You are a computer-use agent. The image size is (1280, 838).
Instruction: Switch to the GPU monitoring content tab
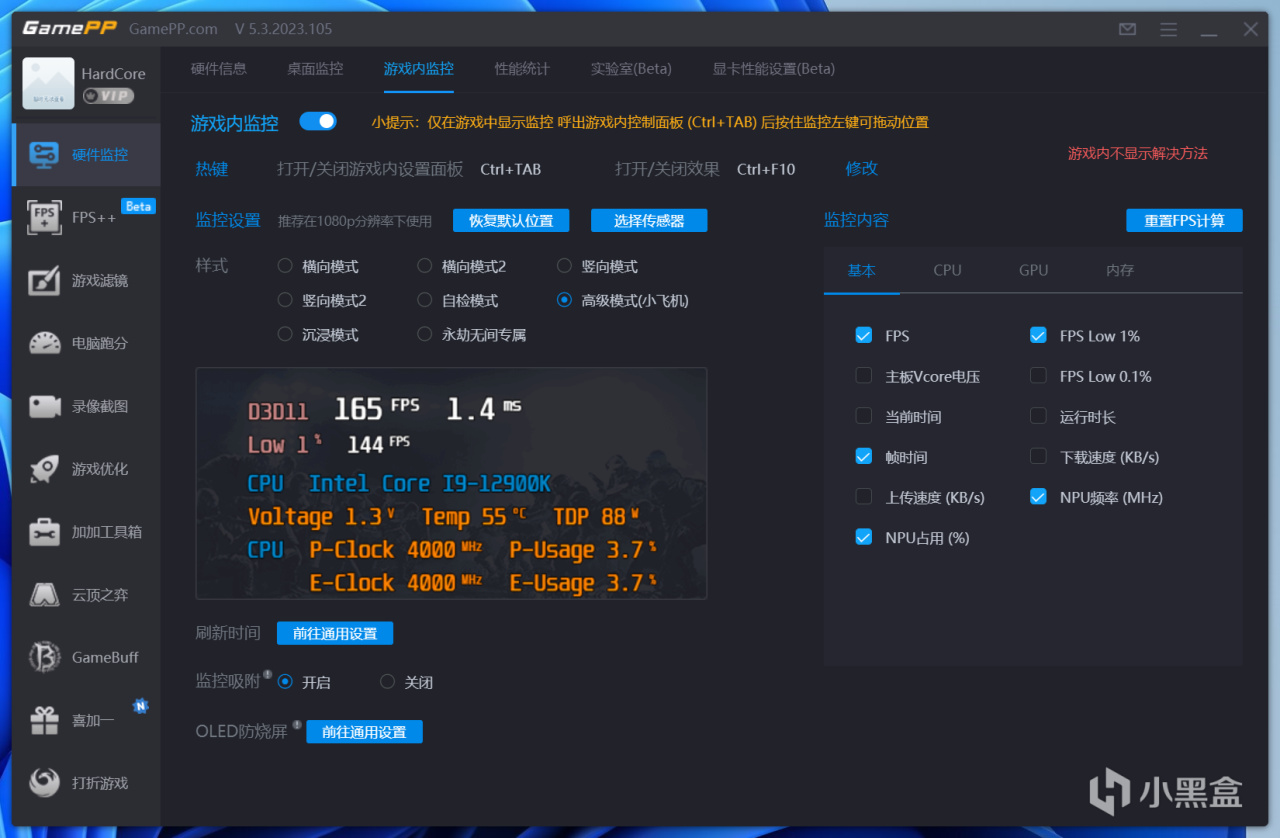(x=1034, y=270)
